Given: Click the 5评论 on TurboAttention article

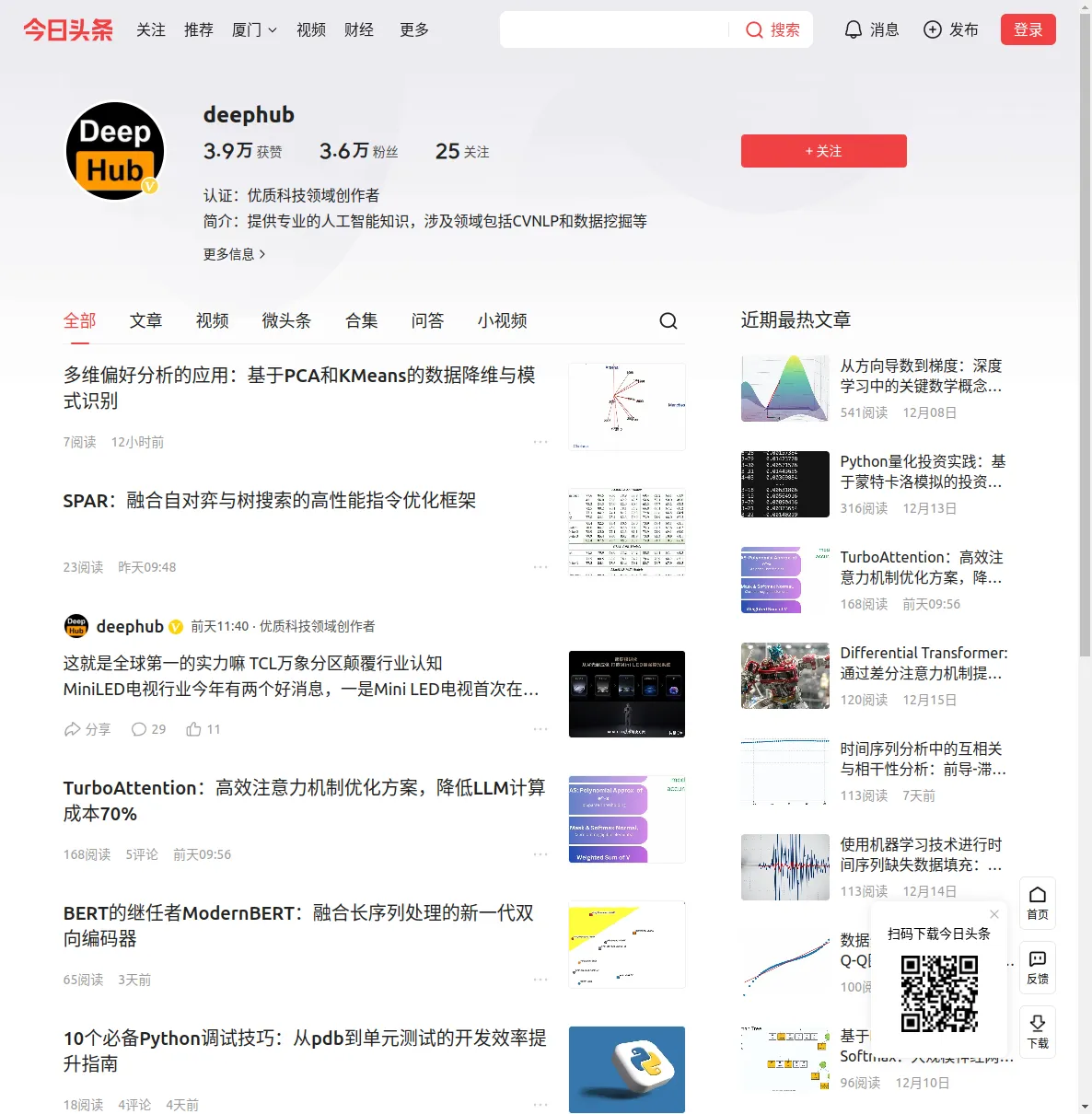Looking at the screenshot, I should 142,854.
